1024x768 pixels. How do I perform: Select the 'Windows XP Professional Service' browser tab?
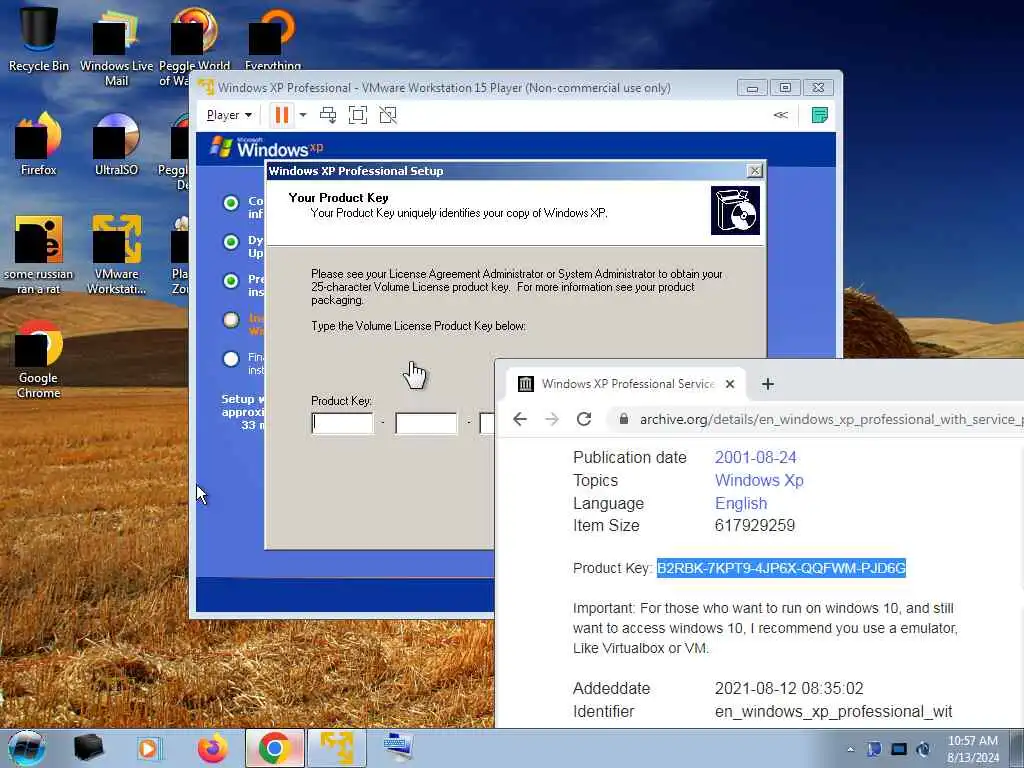[627, 384]
